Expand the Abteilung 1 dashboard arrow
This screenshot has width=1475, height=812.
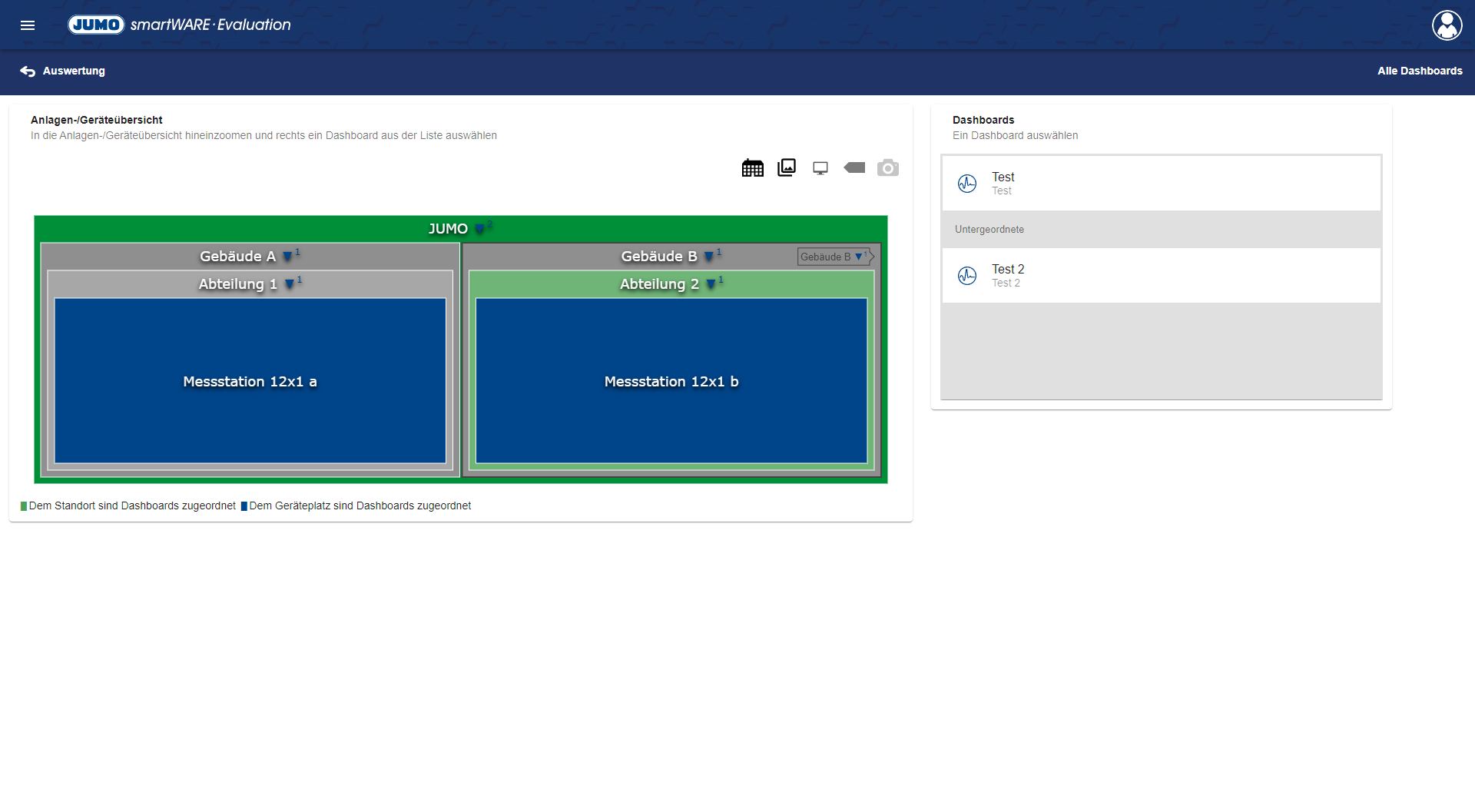pos(289,284)
